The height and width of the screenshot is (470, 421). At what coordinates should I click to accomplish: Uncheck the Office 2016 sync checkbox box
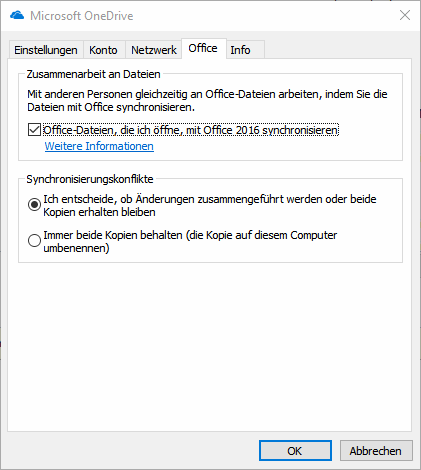[34, 130]
